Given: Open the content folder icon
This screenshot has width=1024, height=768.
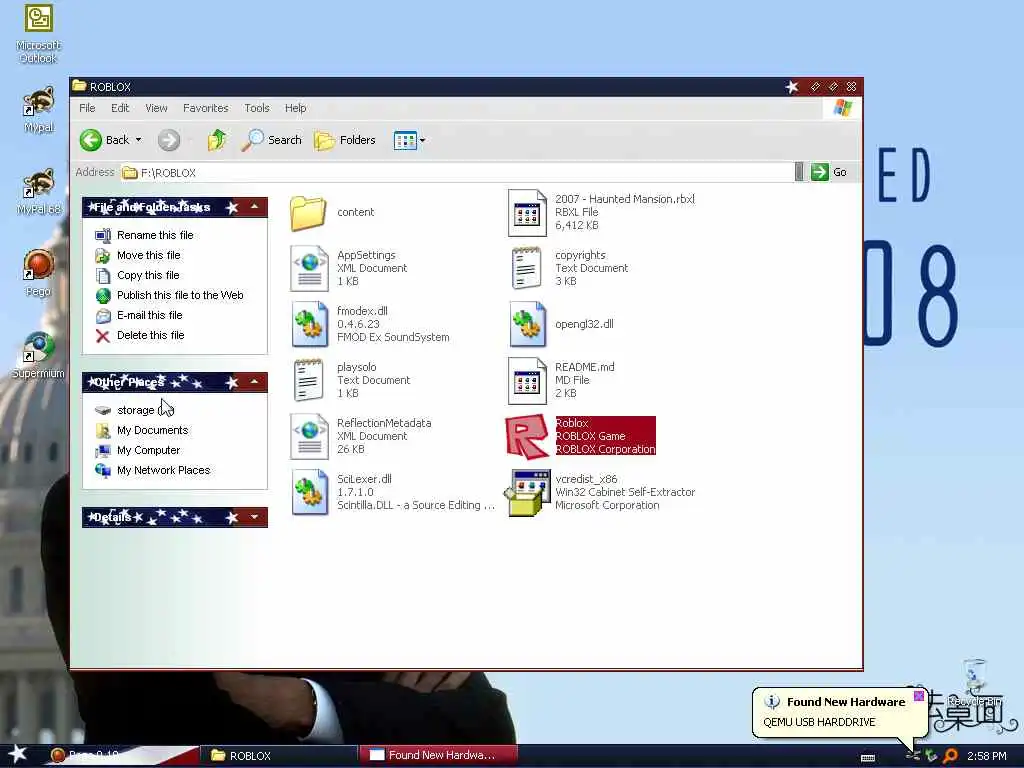Looking at the screenshot, I should click(308, 212).
